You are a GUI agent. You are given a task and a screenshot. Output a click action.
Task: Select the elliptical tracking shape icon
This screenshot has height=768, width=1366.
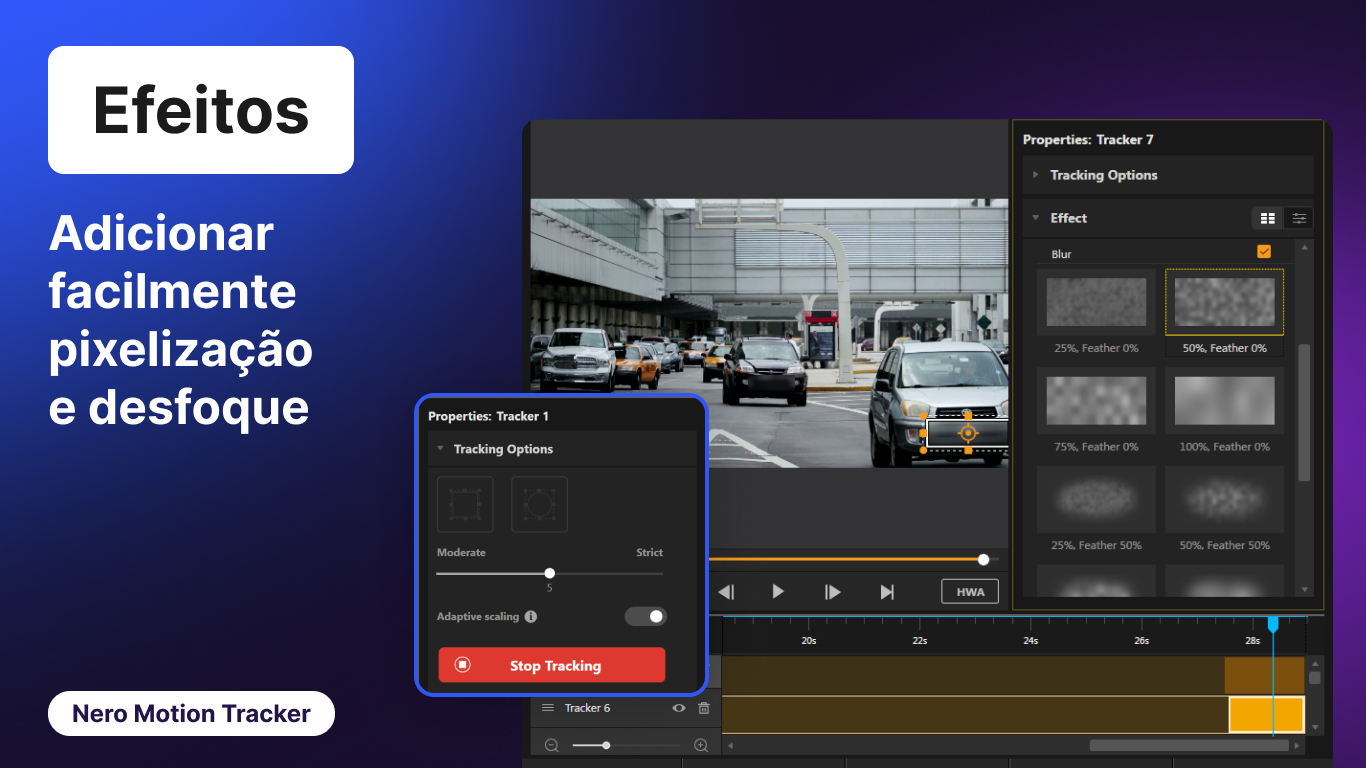(540, 504)
